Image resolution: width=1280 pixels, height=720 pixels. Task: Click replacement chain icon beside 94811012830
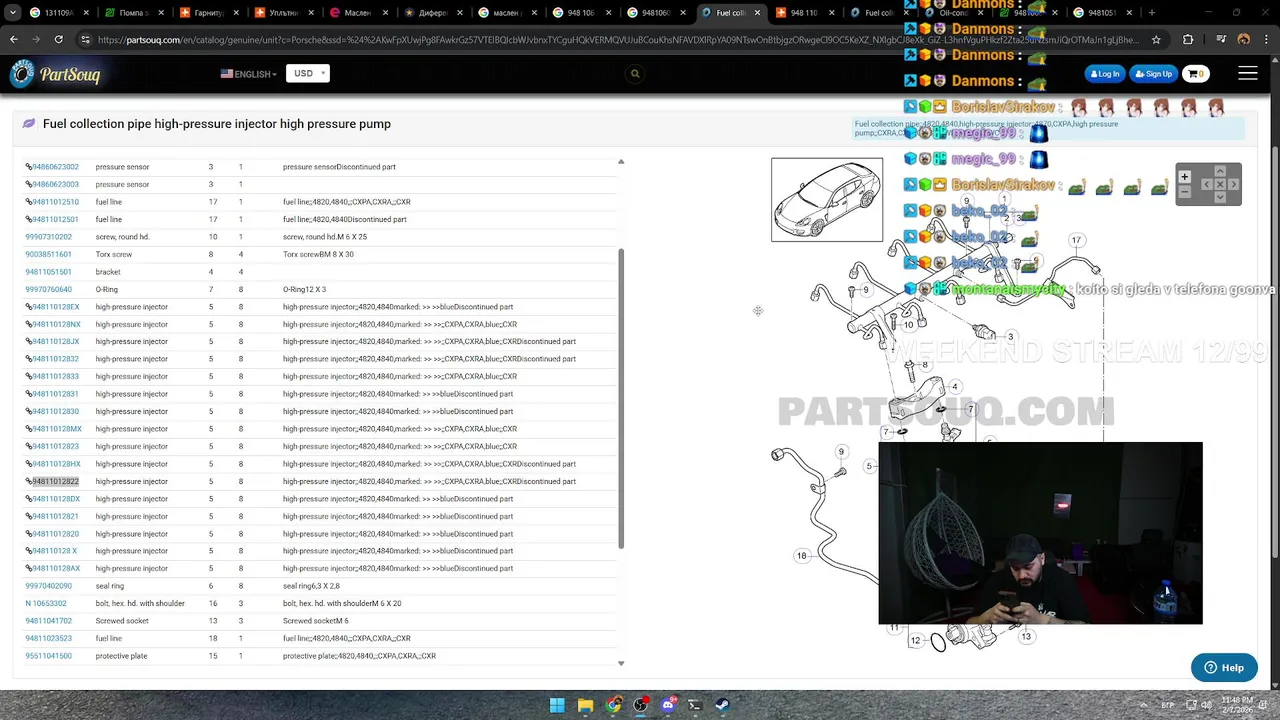(29, 411)
